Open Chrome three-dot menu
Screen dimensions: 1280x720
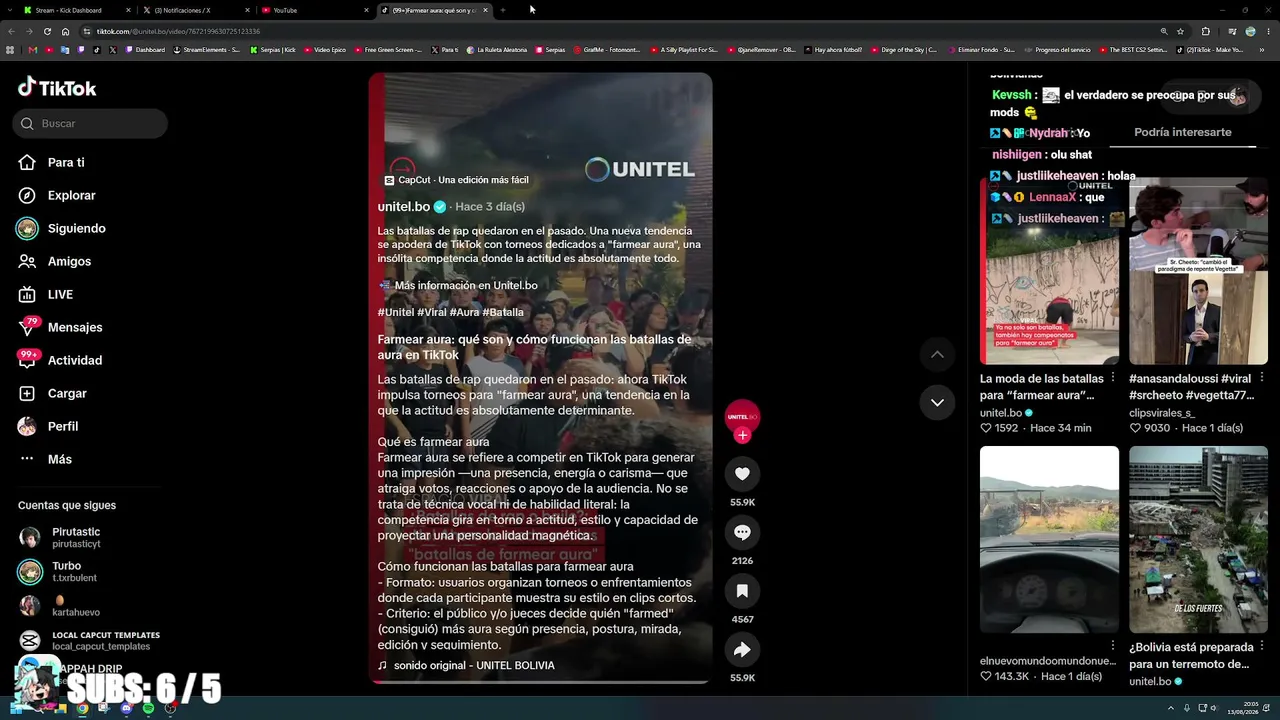(1267, 31)
